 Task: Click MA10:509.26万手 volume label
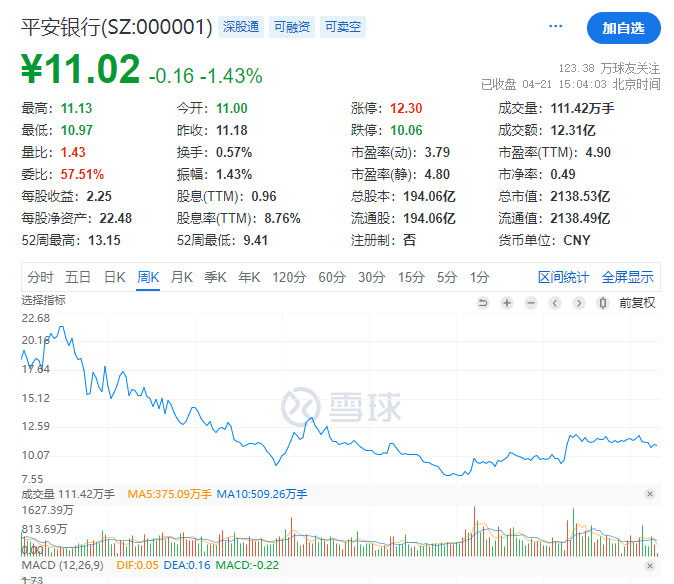pos(262,494)
